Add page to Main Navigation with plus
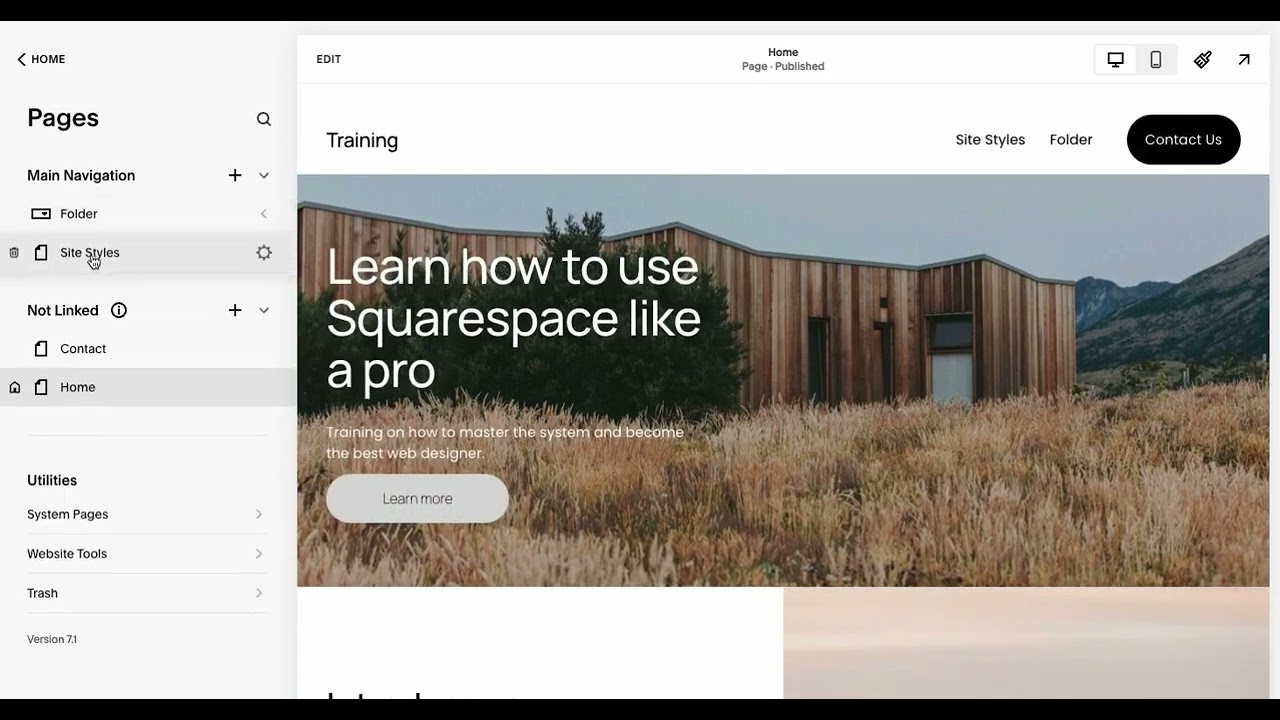This screenshot has width=1280, height=720. coord(235,175)
